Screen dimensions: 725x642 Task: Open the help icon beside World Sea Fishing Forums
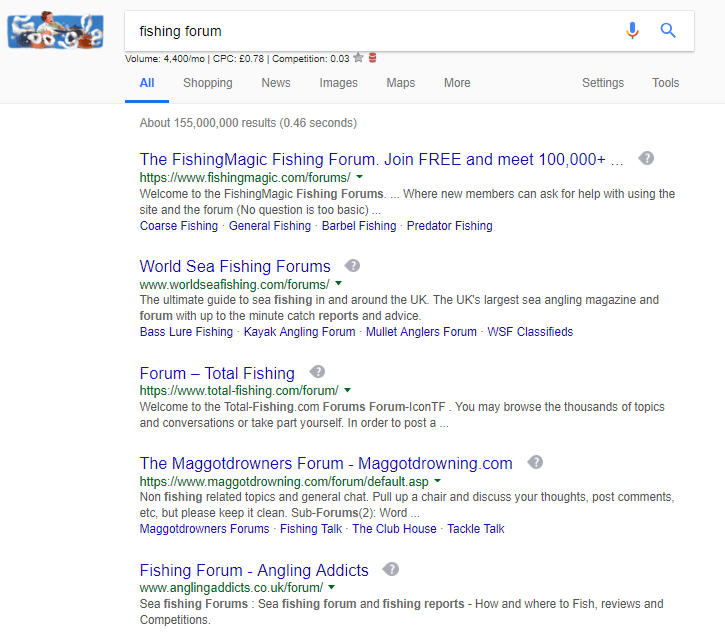[x=352, y=265]
